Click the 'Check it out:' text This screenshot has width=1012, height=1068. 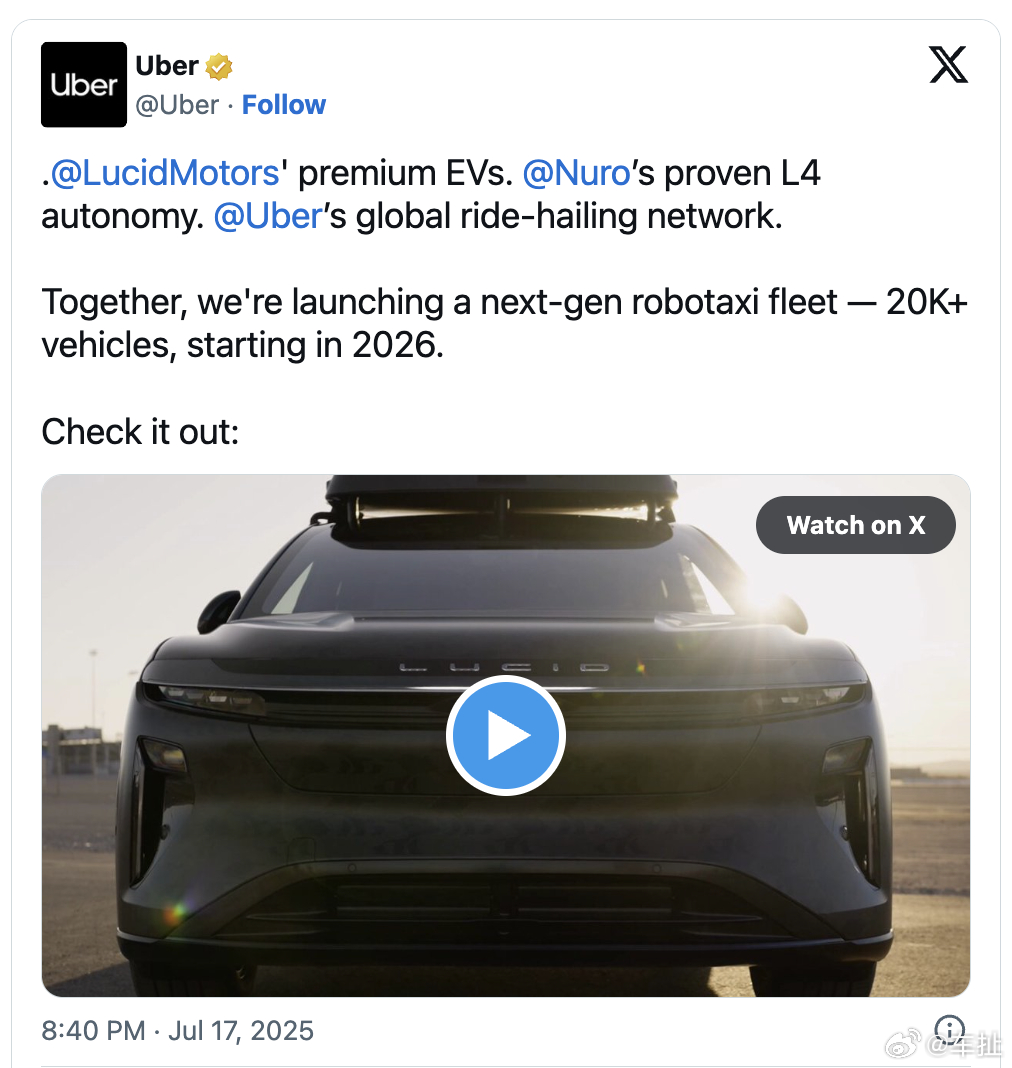click(140, 432)
